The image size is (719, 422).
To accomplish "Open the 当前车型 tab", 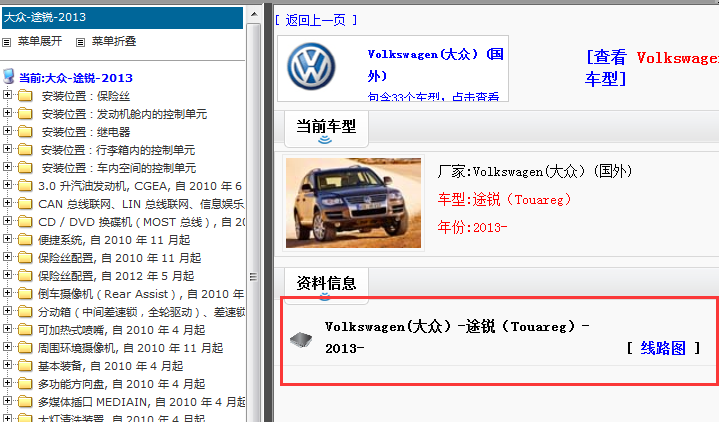I will [x=326, y=128].
